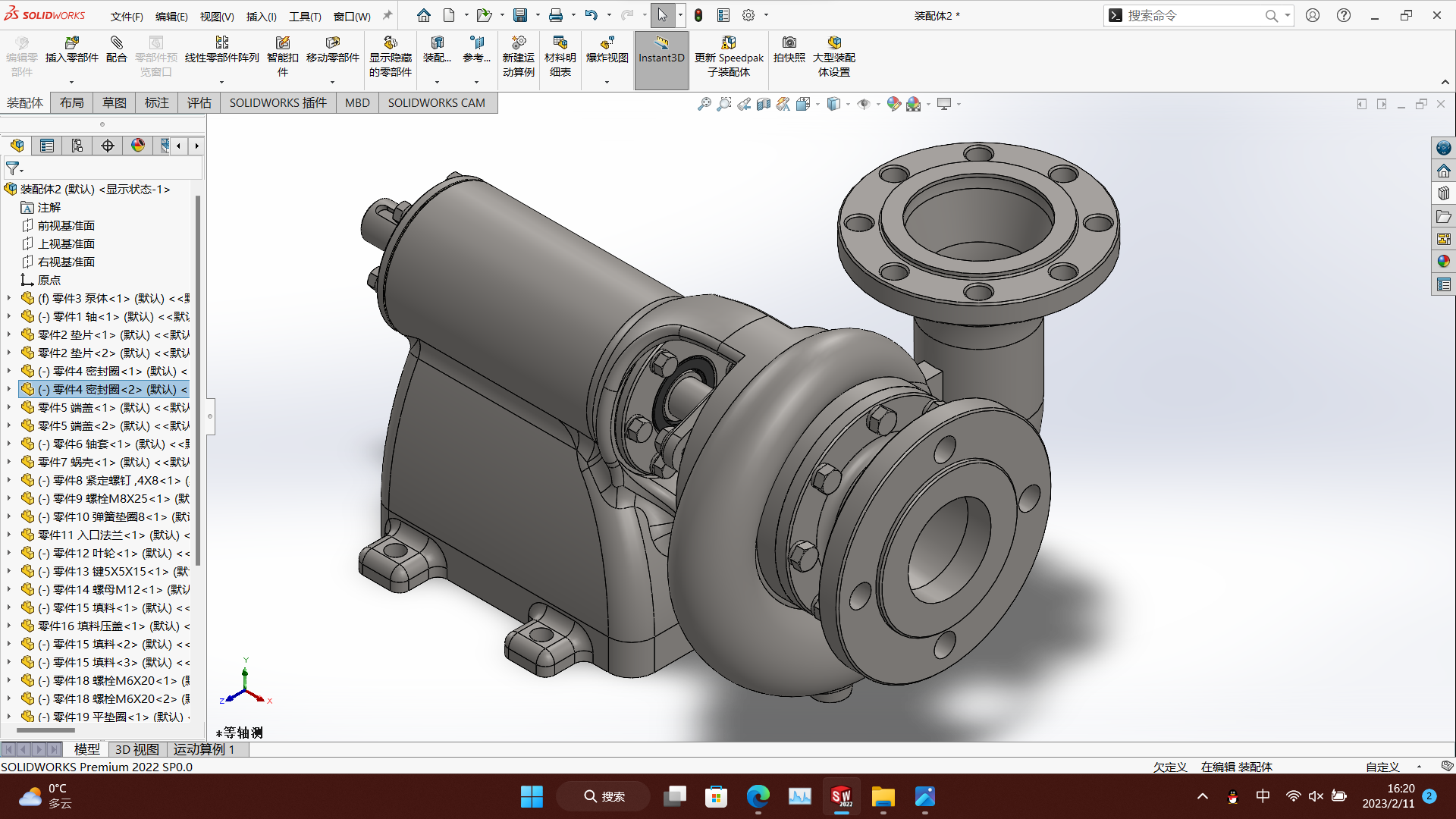This screenshot has width=1456, height=819.
Task: Click the Print icon
Action: [x=556, y=15]
